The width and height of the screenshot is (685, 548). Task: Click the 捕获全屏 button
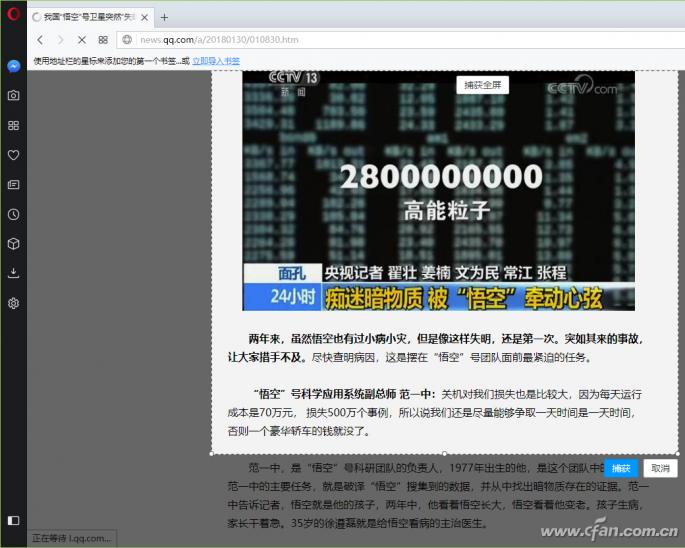coord(482,85)
